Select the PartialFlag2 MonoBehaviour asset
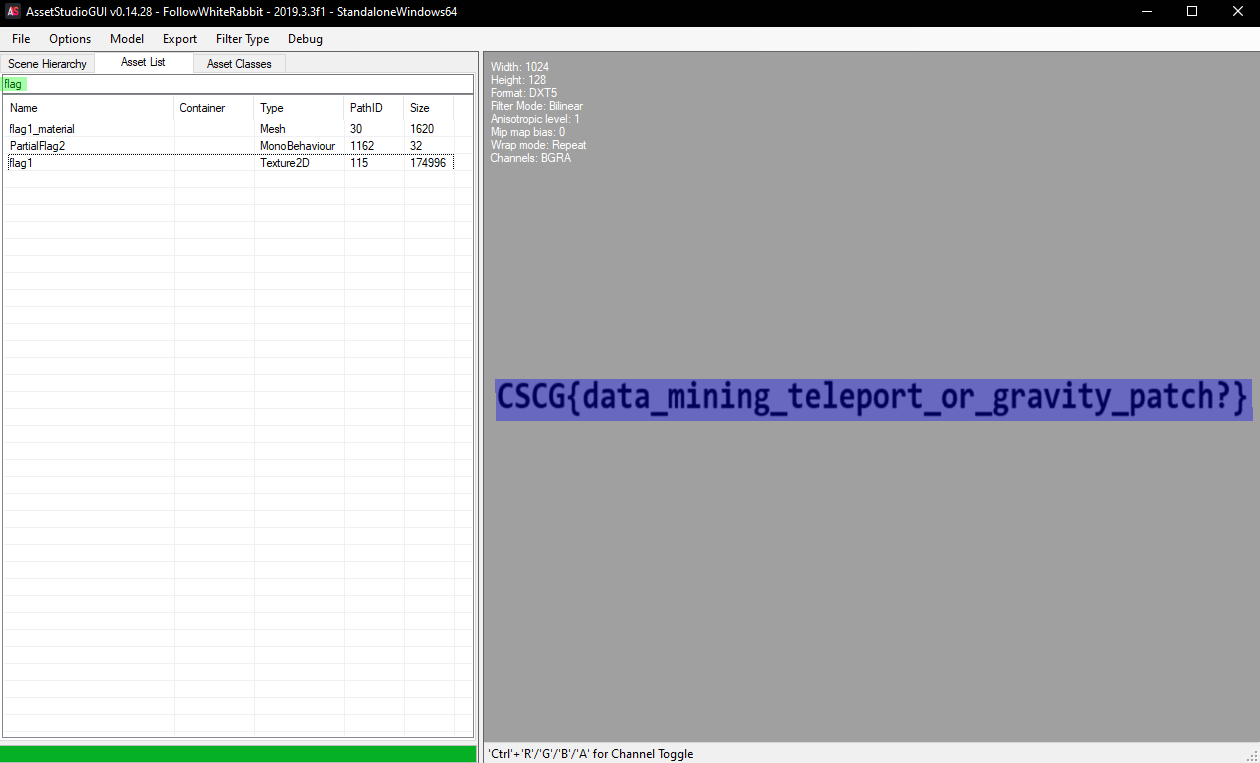Image resolution: width=1260 pixels, height=763 pixels. (x=37, y=146)
